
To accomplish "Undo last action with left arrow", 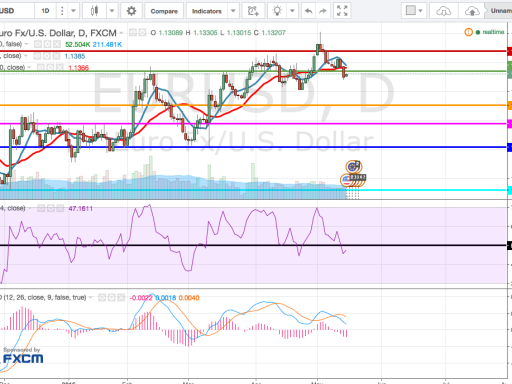I will coord(309,11).
